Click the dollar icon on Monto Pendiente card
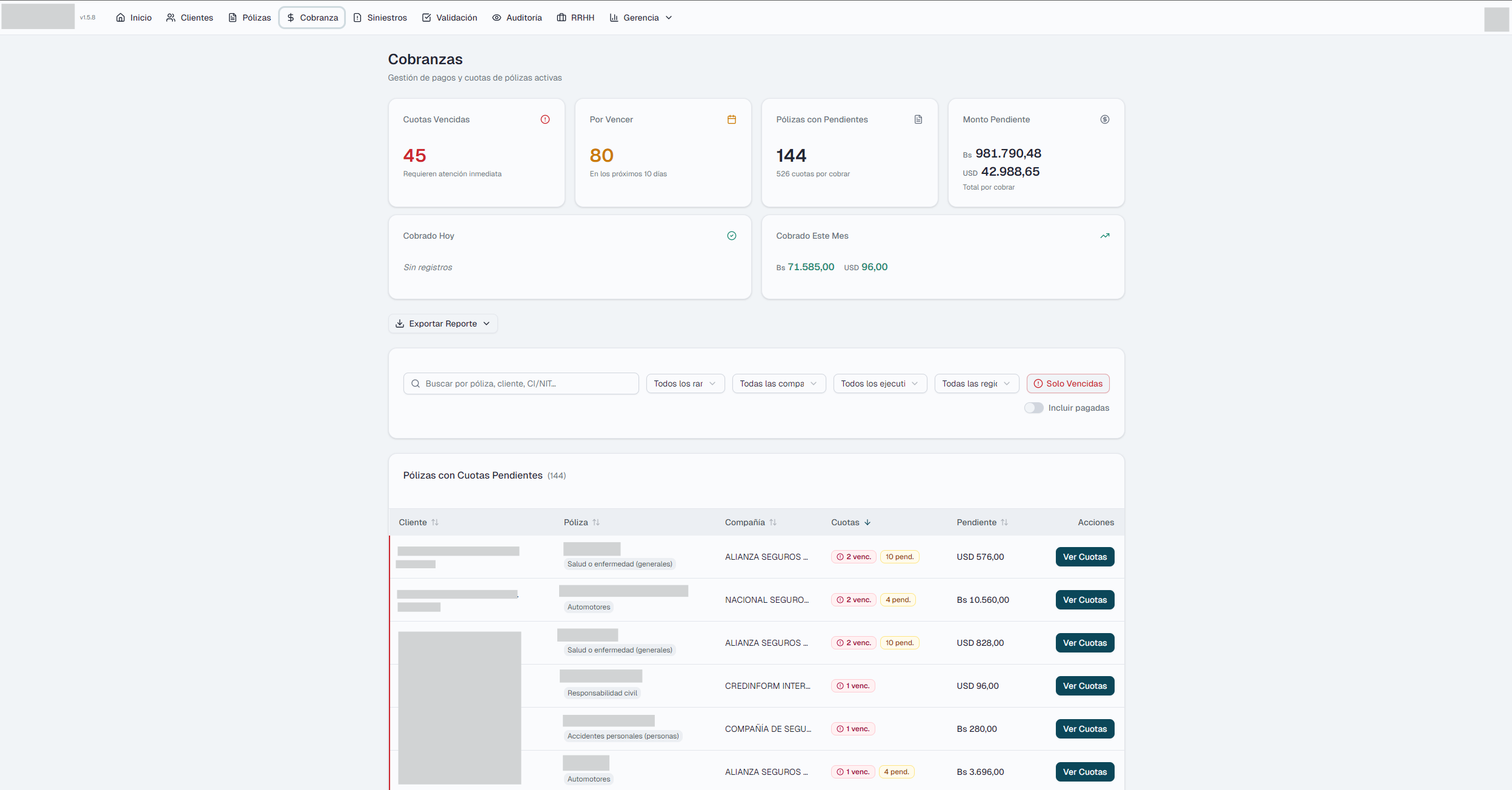The image size is (1512, 790). tap(1104, 119)
